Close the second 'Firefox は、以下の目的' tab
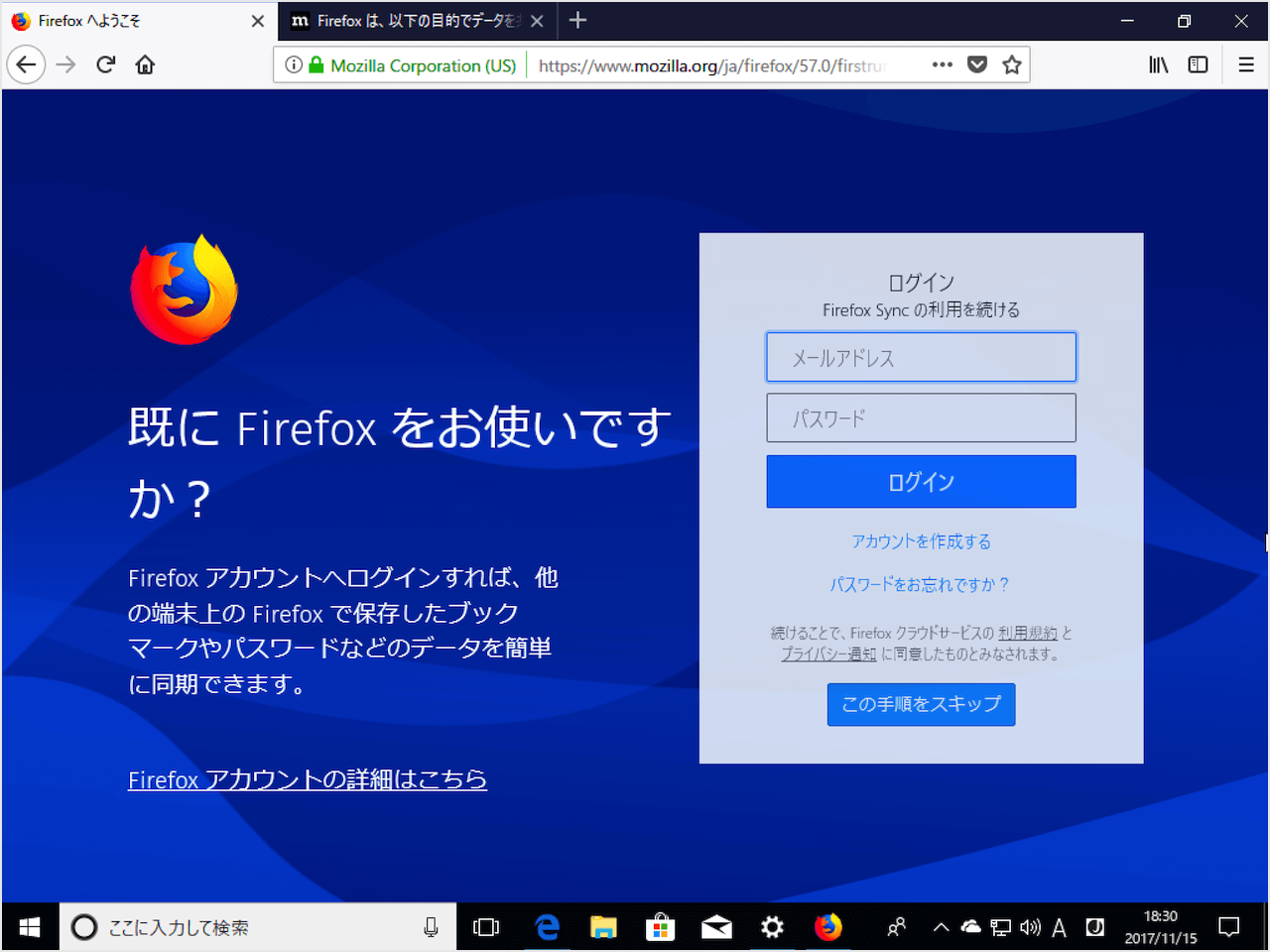The height and width of the screenshot is (952, 1270). point(537,21)
